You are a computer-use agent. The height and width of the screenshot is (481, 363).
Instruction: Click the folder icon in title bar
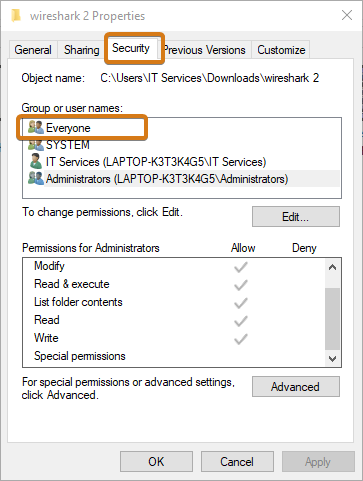point(16,15)
